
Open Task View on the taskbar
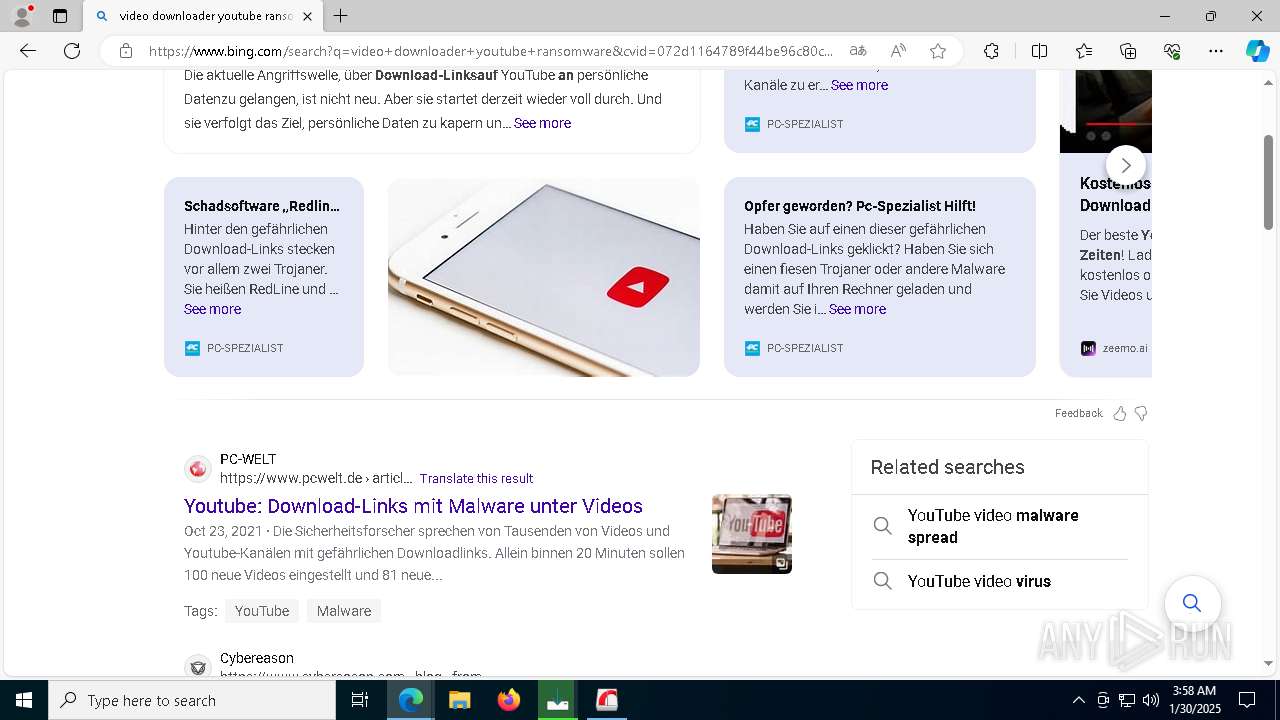(361, 700)
